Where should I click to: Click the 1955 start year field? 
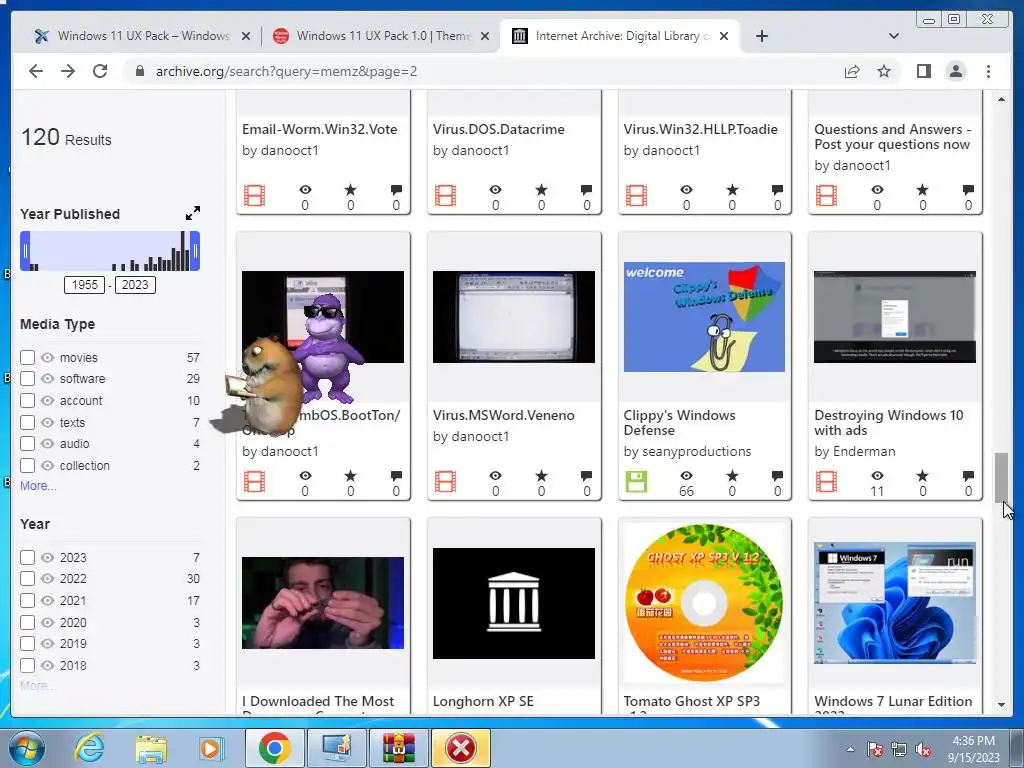tap(84, 285)
